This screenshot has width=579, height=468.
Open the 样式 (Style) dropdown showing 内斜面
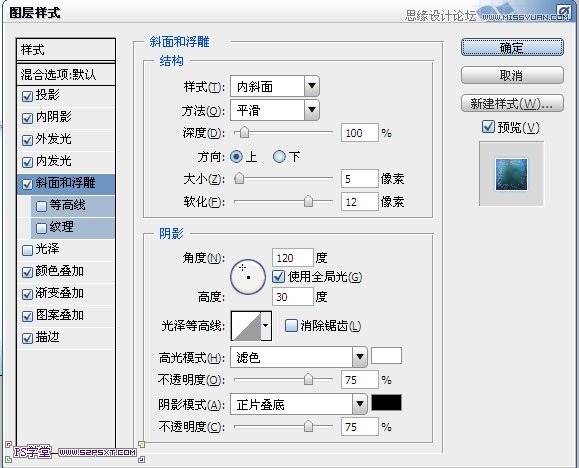(275, 86)
